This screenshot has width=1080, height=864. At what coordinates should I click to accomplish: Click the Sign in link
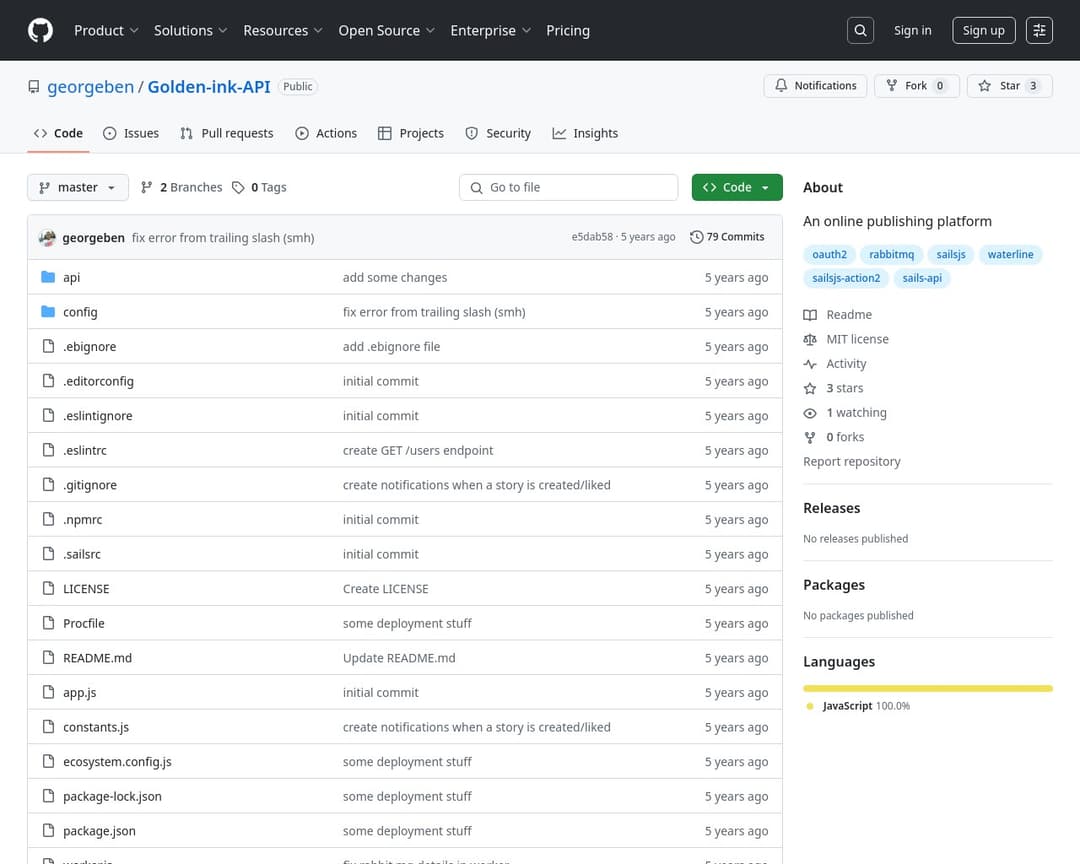coord(913,30)
